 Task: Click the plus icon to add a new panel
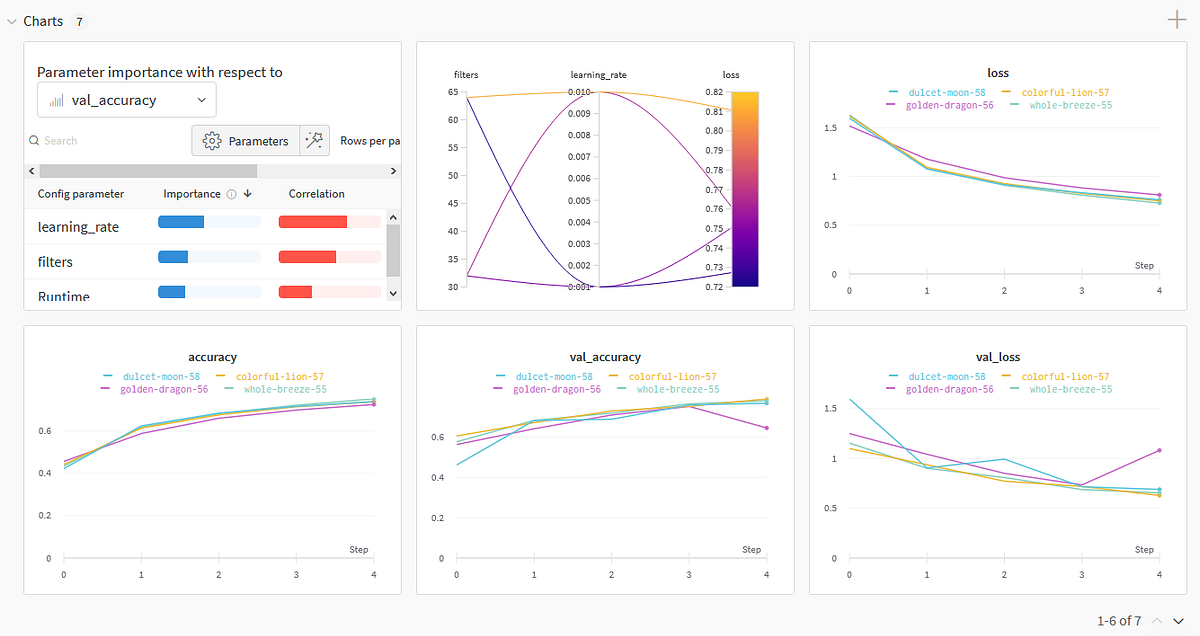[1177, 19]
